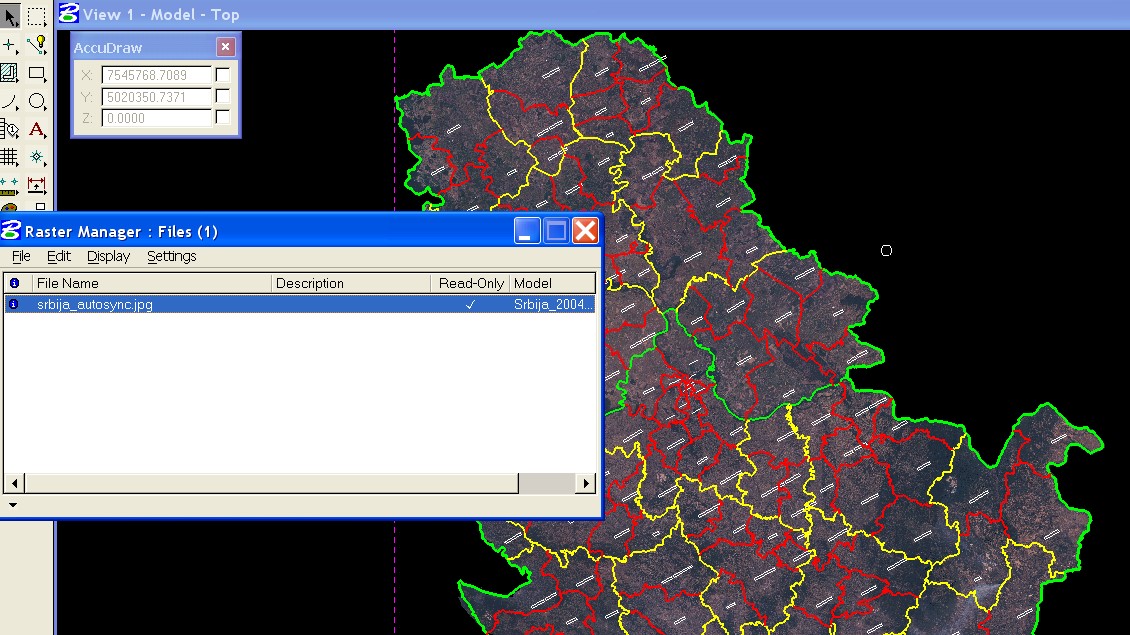Choose the Place Active Point star tool
Image resolution: width=1130 pixels, height=635 pixels.
36,157
